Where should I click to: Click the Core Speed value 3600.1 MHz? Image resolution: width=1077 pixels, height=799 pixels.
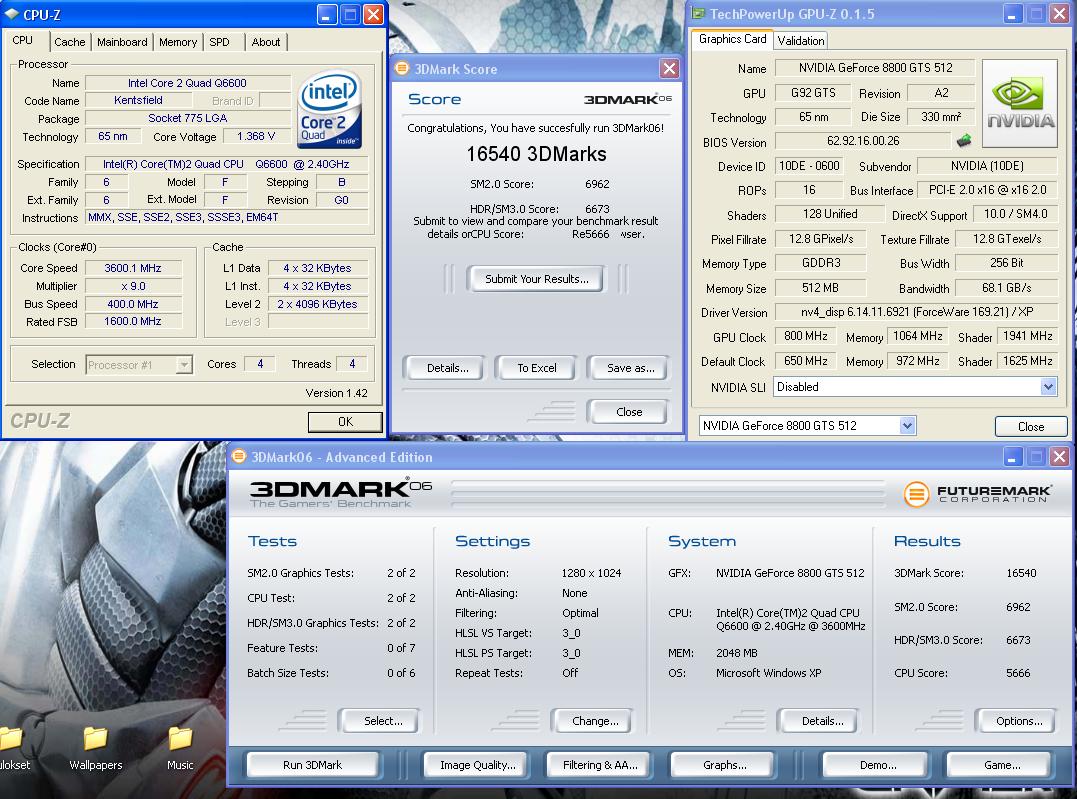coord(133,268)
